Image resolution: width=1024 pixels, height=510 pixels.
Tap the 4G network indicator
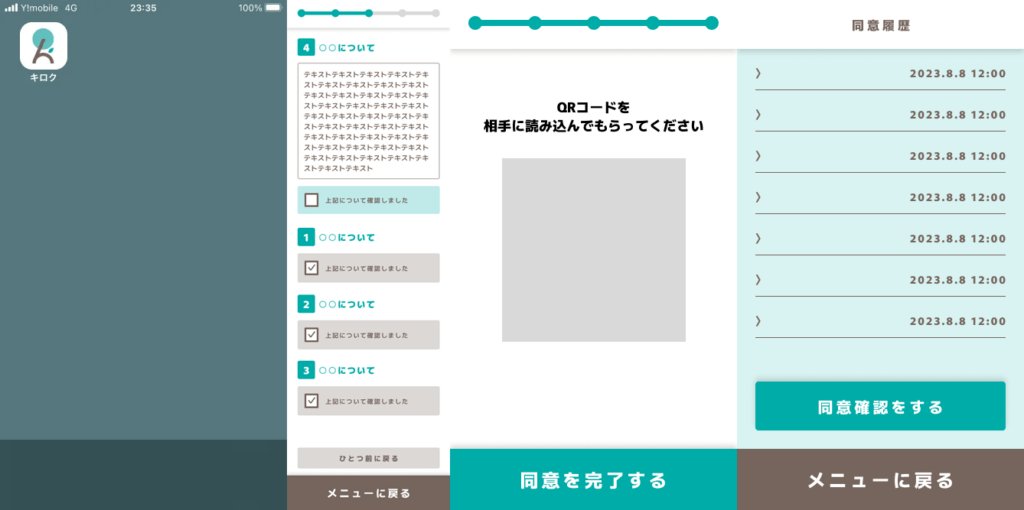click(71, 8)
